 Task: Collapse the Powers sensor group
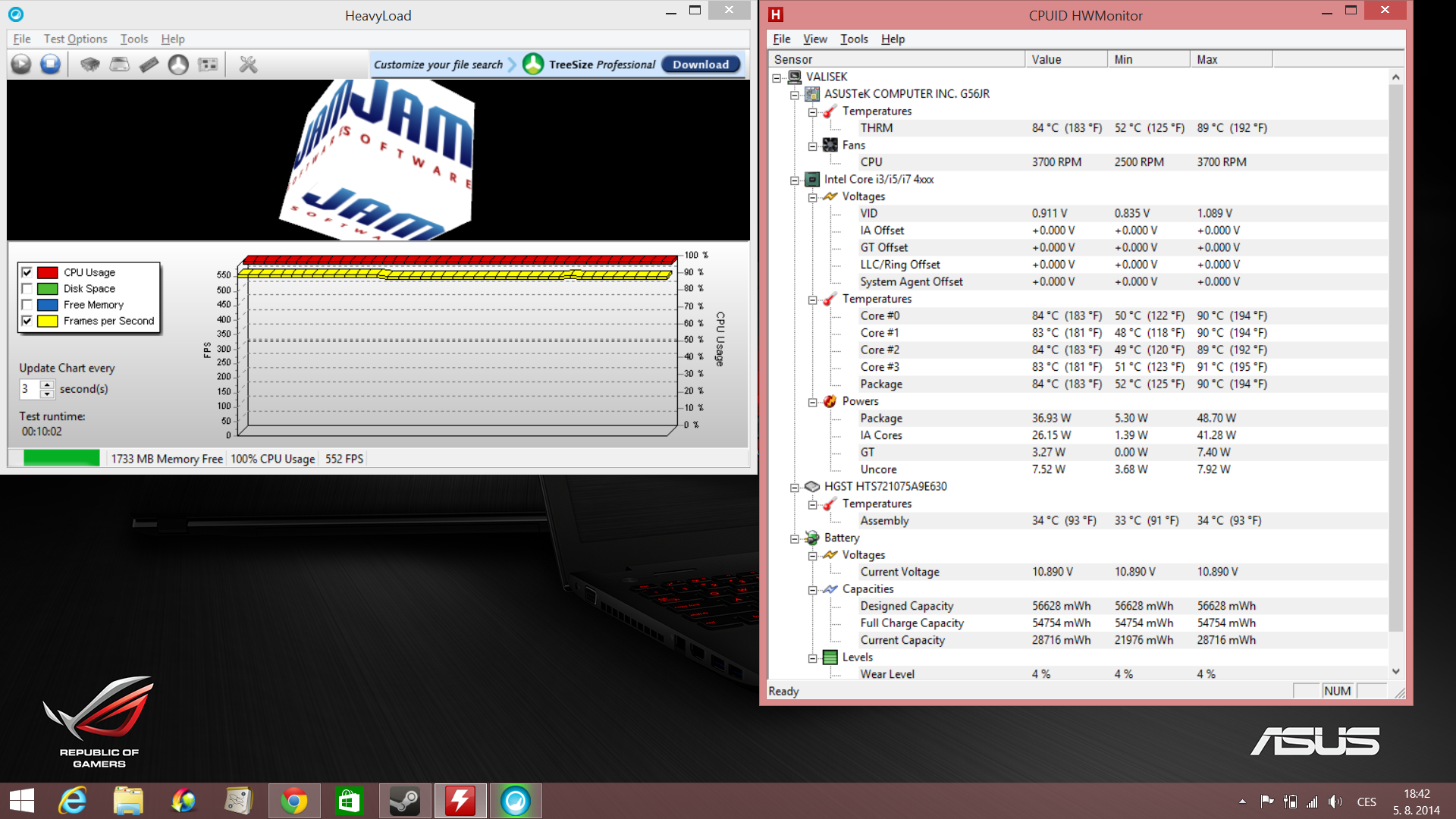pyautogui.click(x=812, y=402)
